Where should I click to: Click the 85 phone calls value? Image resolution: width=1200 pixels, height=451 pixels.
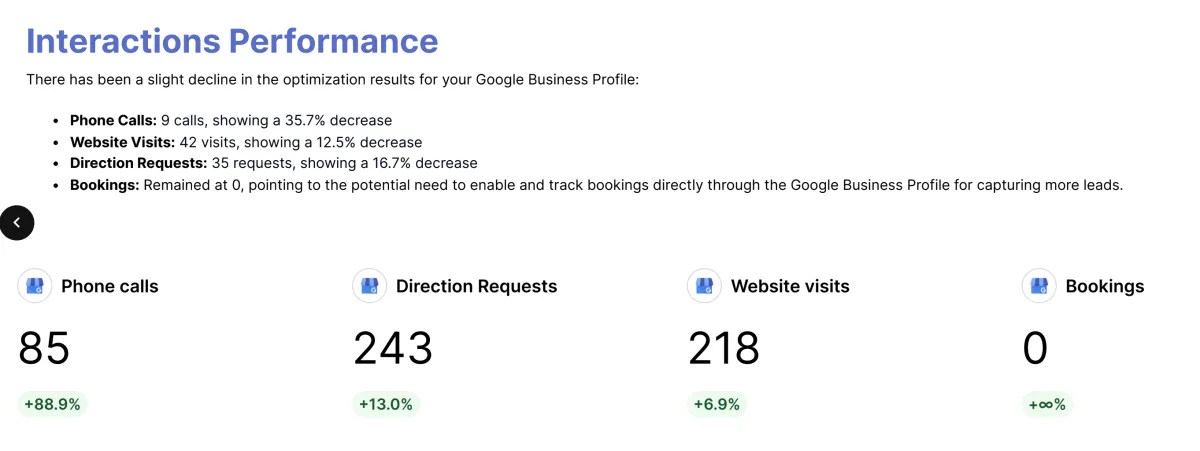44,348
